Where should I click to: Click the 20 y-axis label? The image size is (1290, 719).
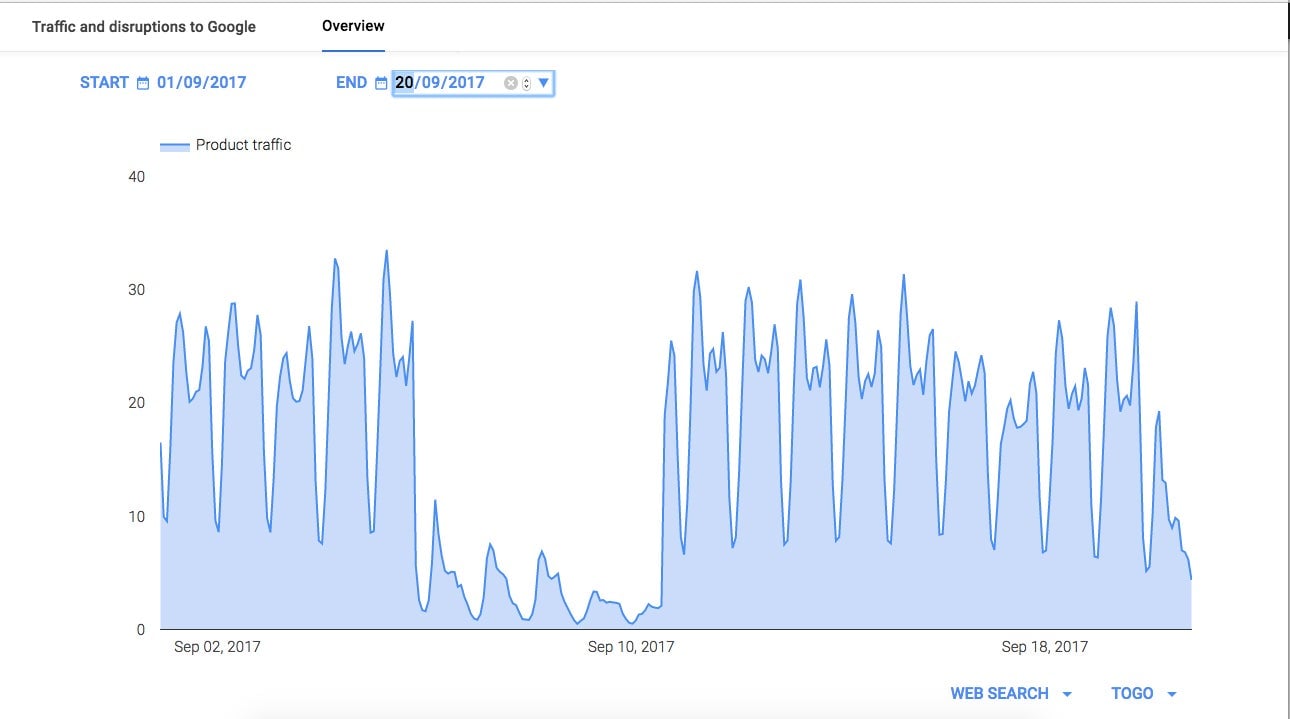(x=137, y=403)
